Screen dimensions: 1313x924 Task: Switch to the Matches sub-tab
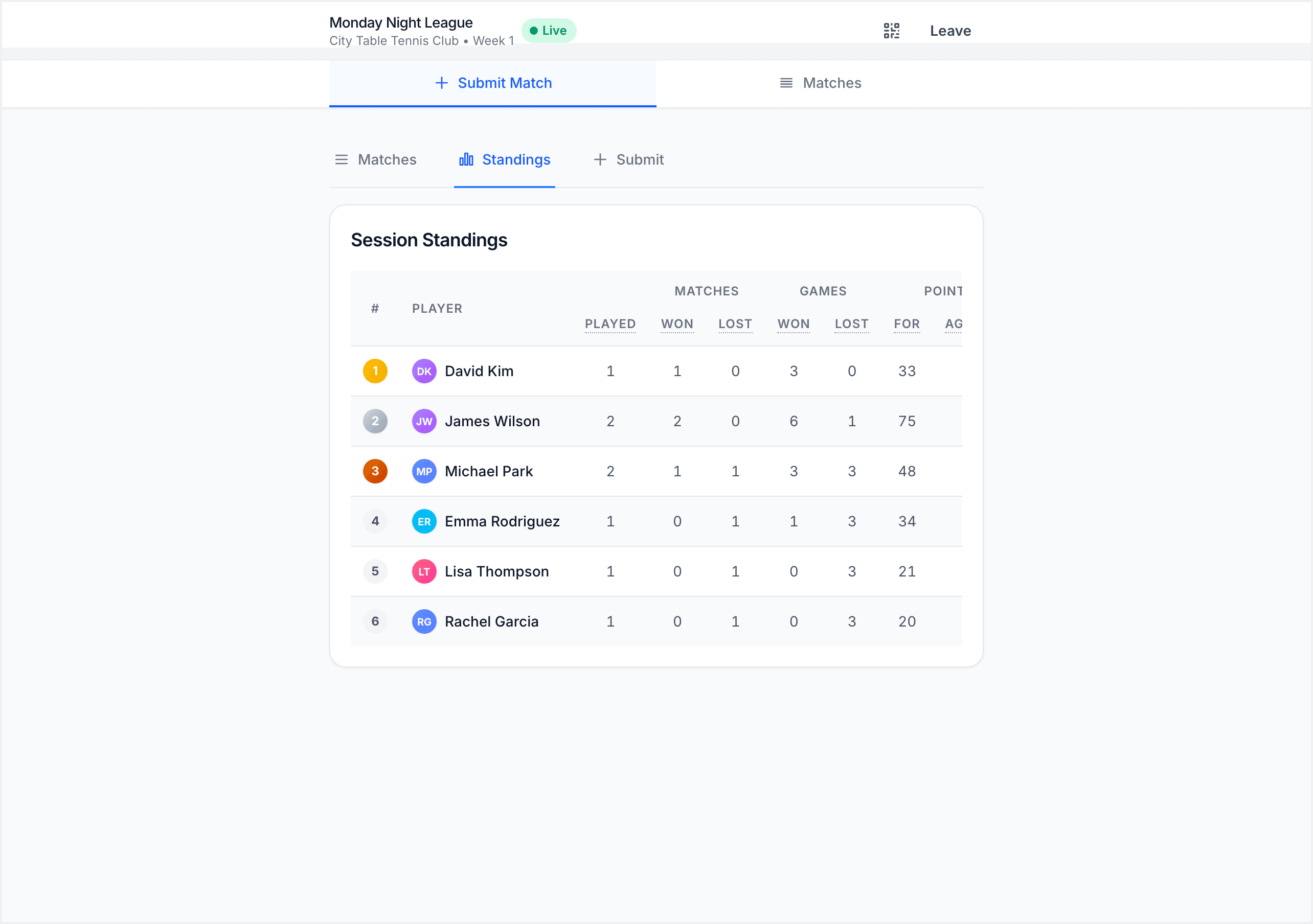[x=376, y=159]
